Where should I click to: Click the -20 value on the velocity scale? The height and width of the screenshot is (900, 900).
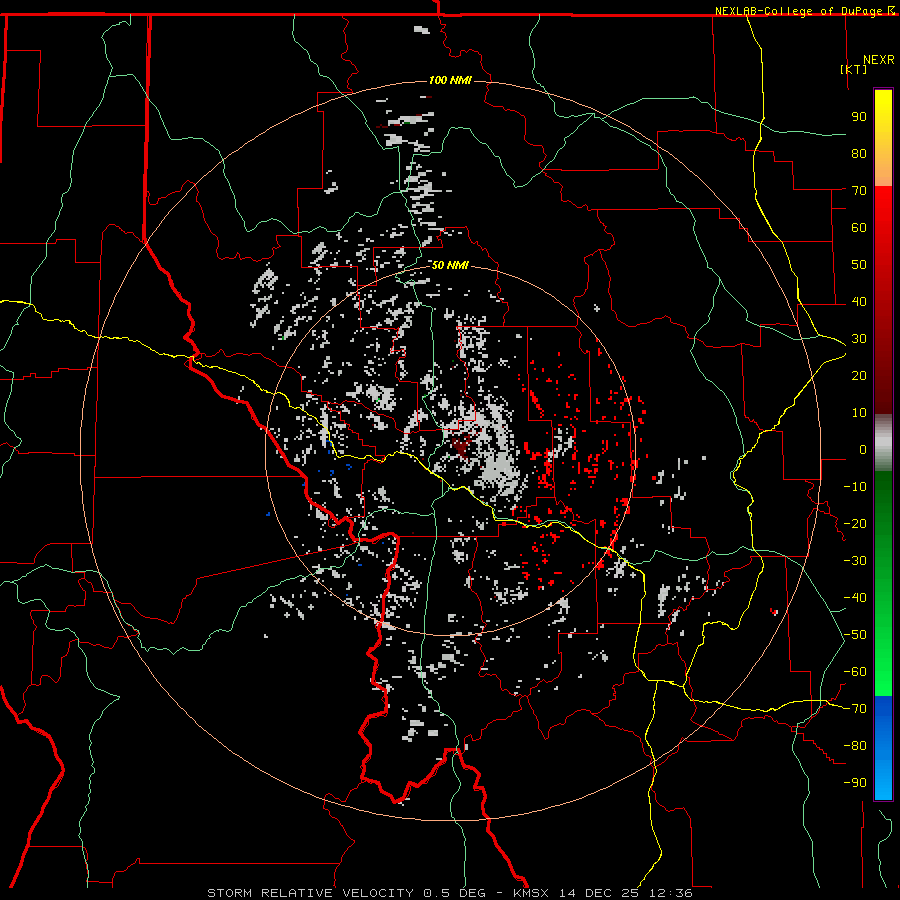coord(855,523)
